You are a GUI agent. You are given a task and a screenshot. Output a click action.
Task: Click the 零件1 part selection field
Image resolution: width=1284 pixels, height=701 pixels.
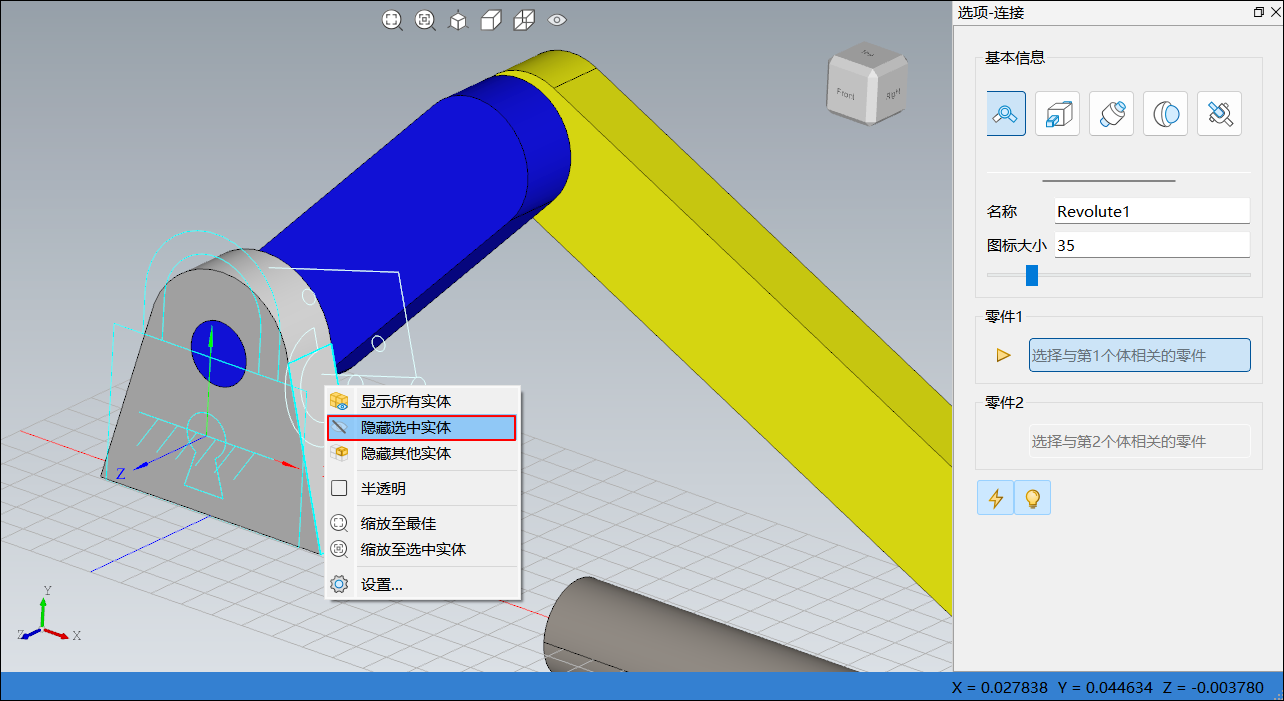(1140, 355)
